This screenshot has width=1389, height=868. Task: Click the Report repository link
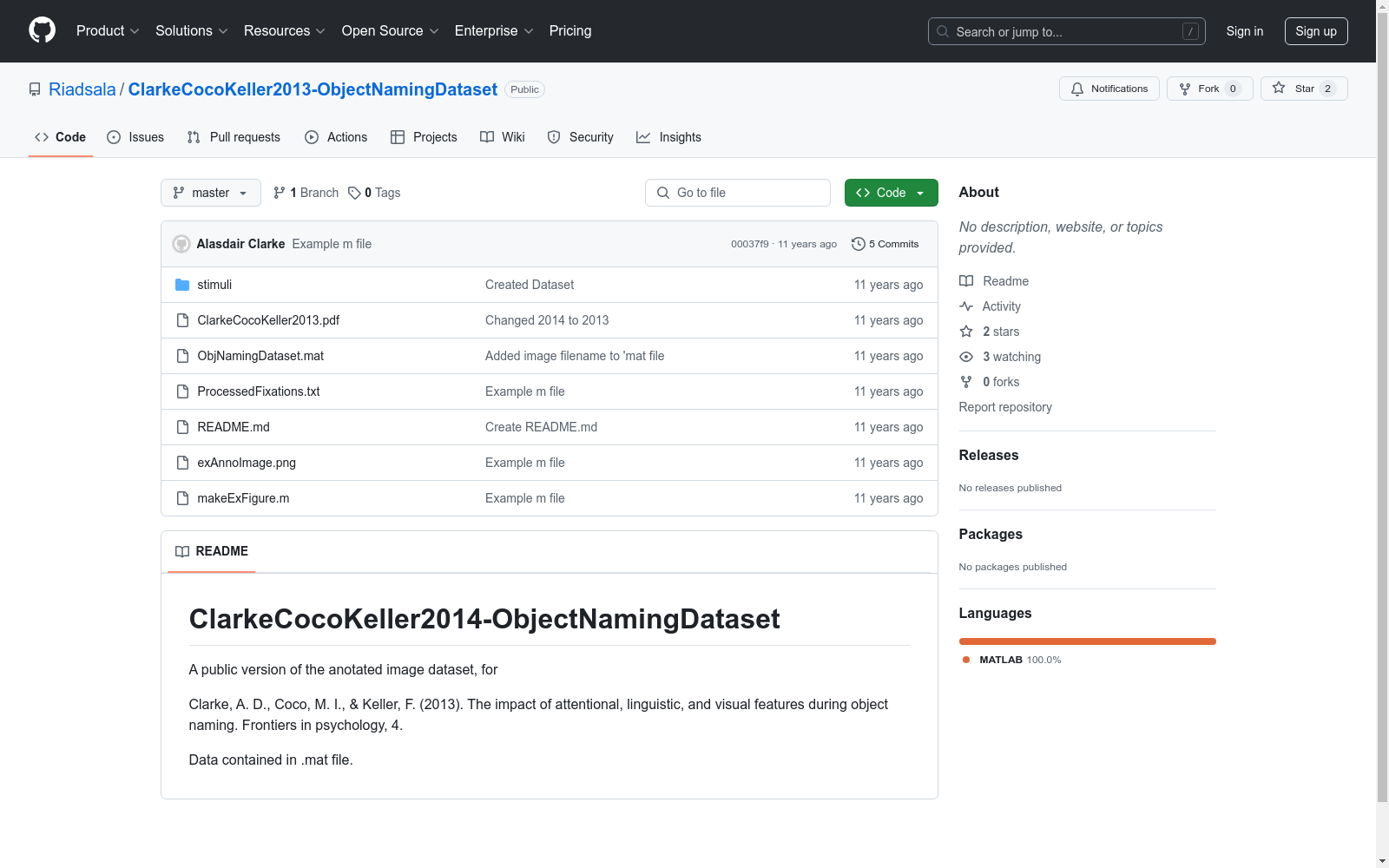1005,407
